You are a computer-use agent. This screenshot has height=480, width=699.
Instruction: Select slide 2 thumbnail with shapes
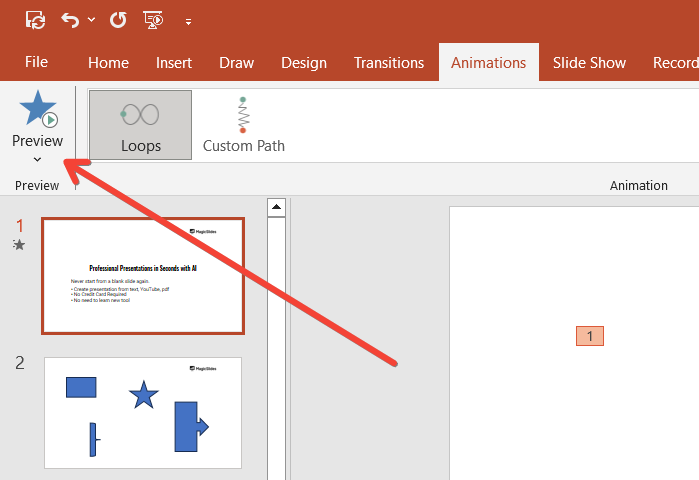(143, 413)
